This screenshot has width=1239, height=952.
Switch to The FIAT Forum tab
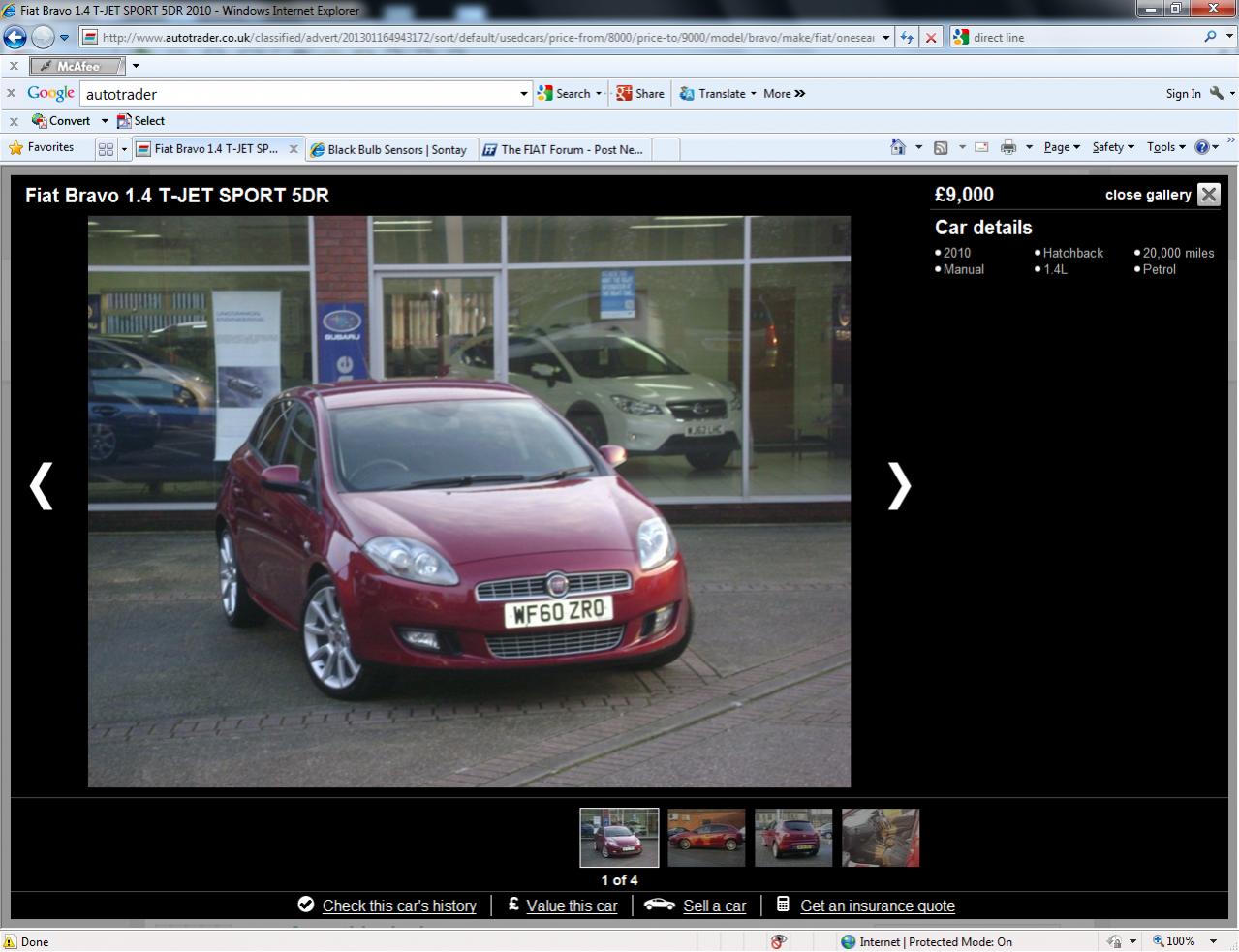point(570,149)
